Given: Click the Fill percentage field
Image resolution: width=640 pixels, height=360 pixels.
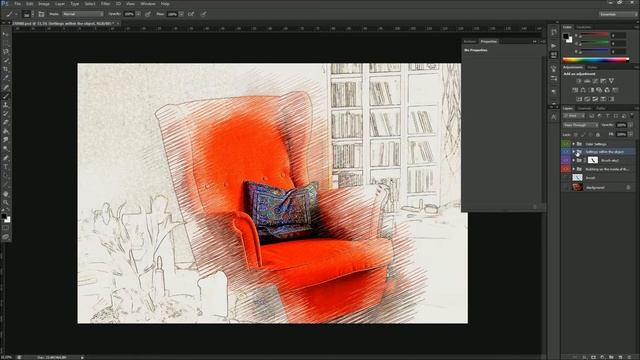Looking at the screenshot, I should coord(621,134).
